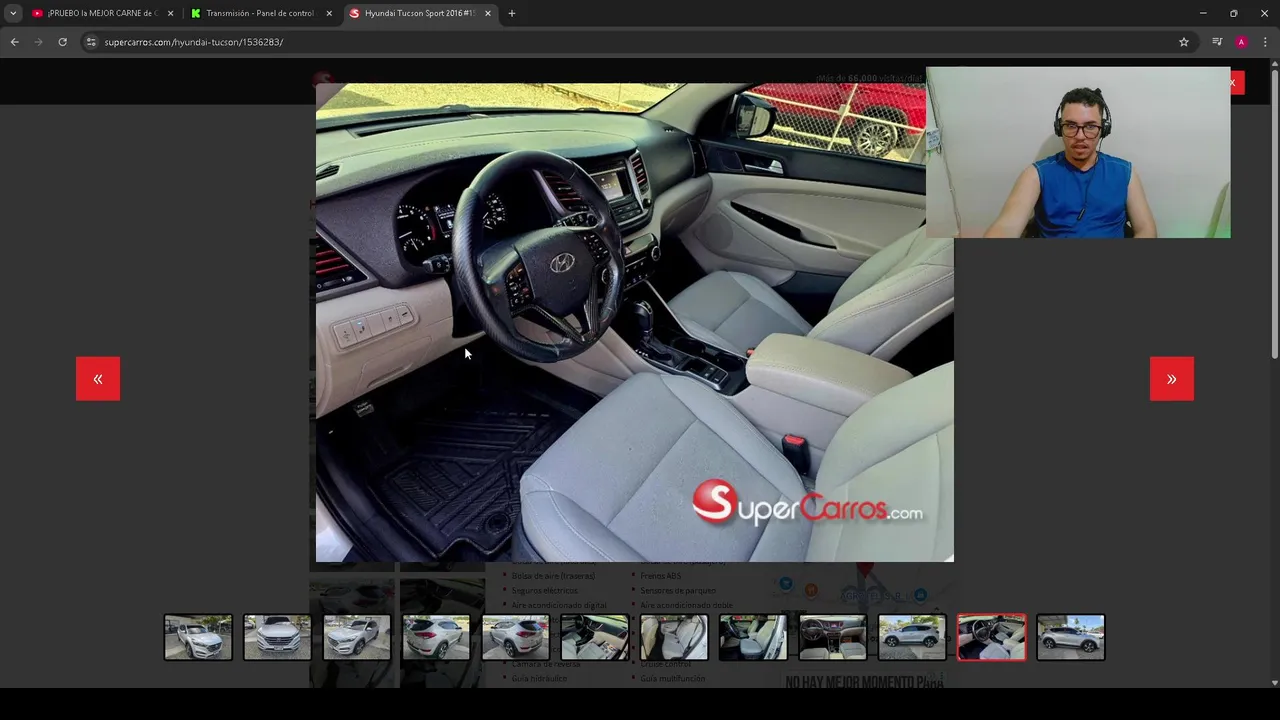Click the red-highlighted current interior thumbnail
This screenshot has width=1280, height=720.
click(x=991, y=637)
